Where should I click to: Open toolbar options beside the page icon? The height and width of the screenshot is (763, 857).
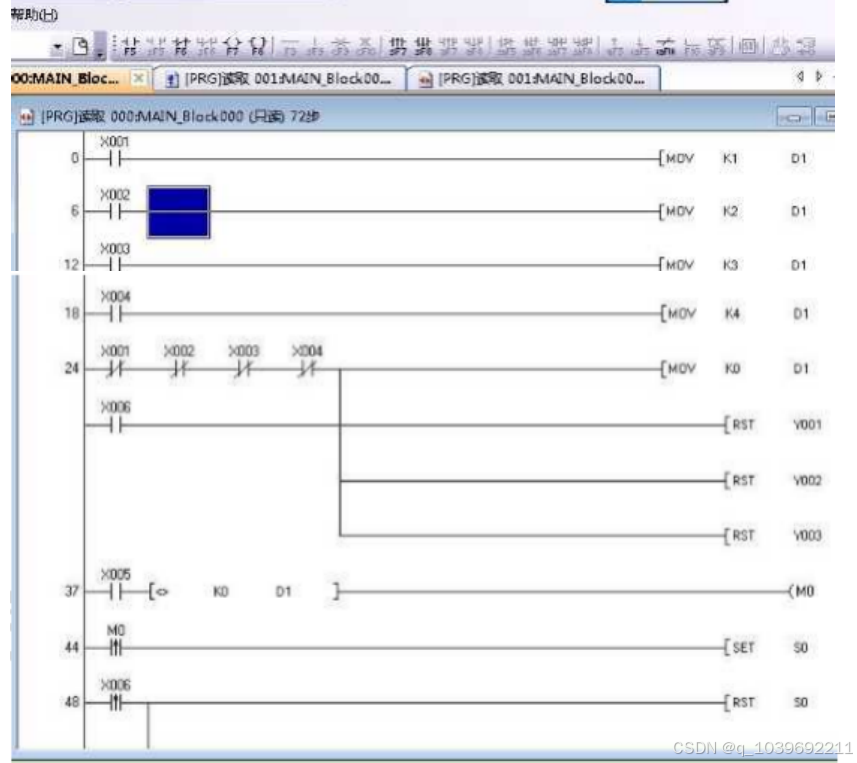100,46
